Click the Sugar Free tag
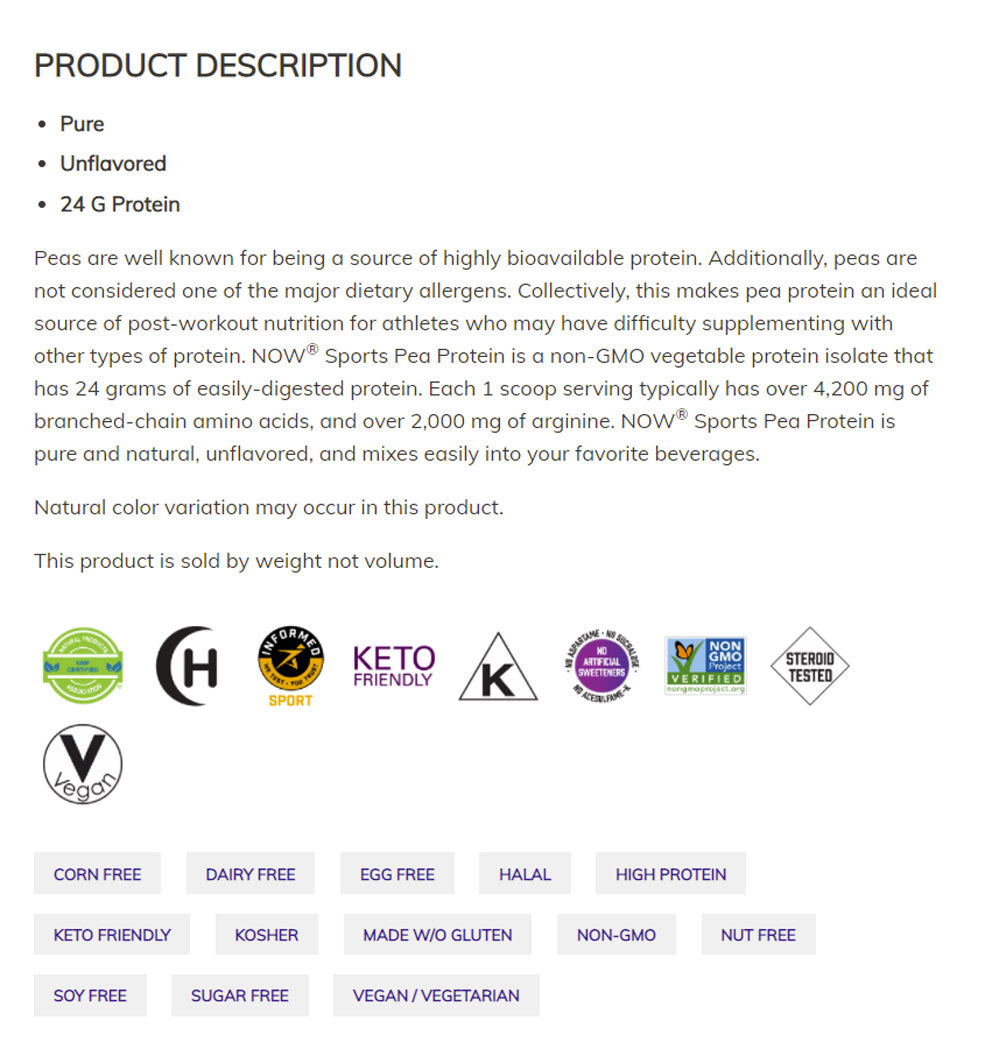 tap(239, 996)
